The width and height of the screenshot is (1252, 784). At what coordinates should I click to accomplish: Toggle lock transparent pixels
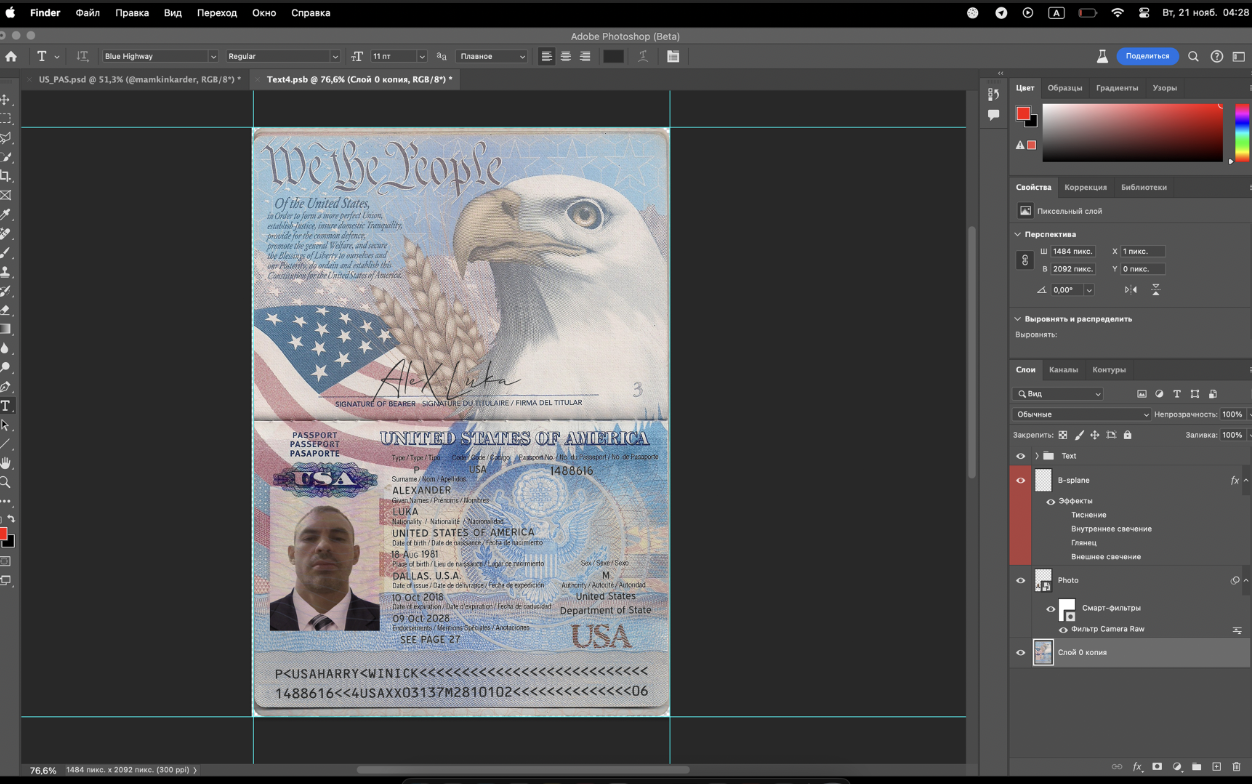pyautogui.click(x=1063, y=435)
